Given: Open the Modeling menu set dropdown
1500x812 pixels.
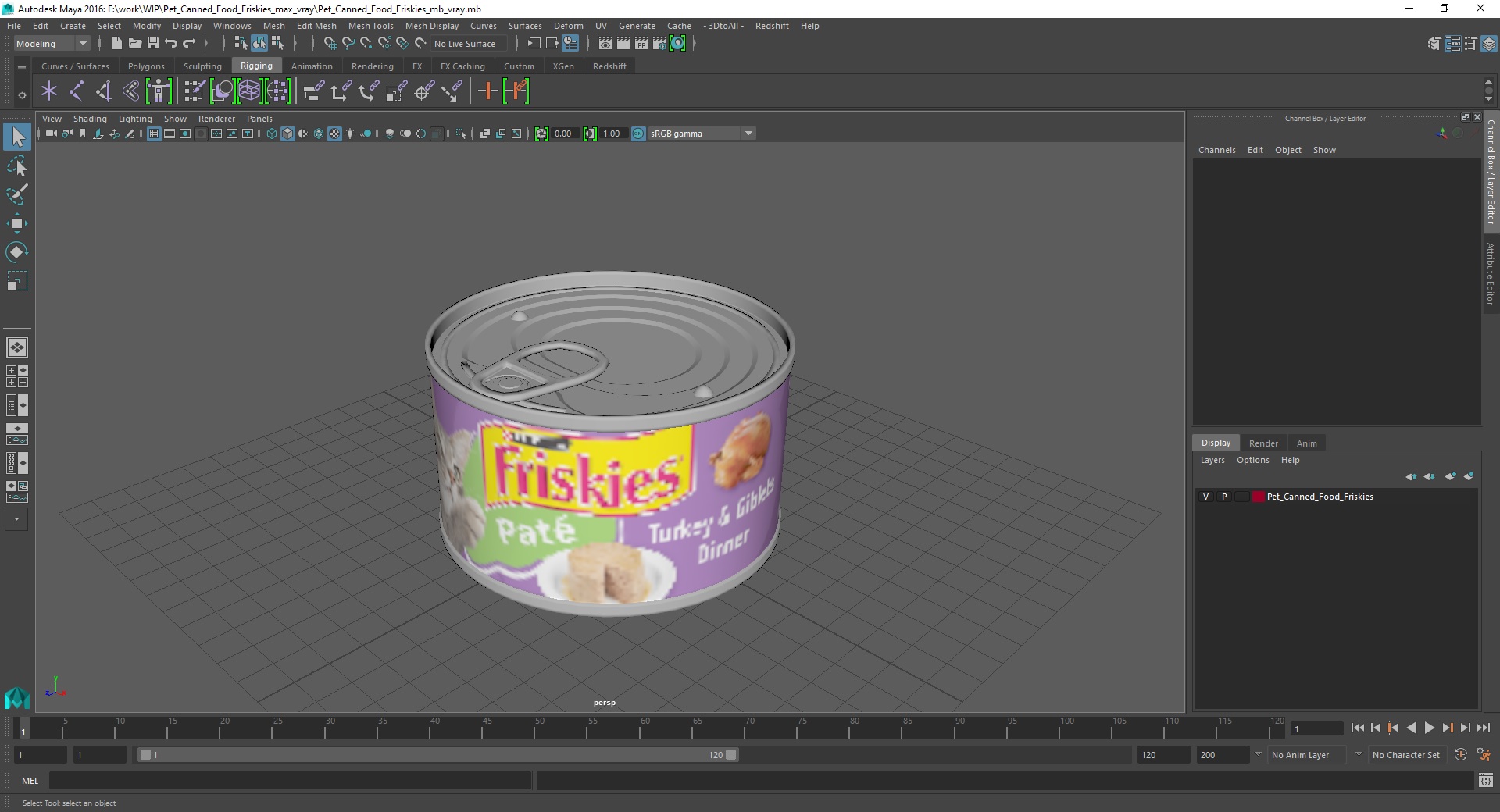Looking at the screenshot, I should [52, 44].
